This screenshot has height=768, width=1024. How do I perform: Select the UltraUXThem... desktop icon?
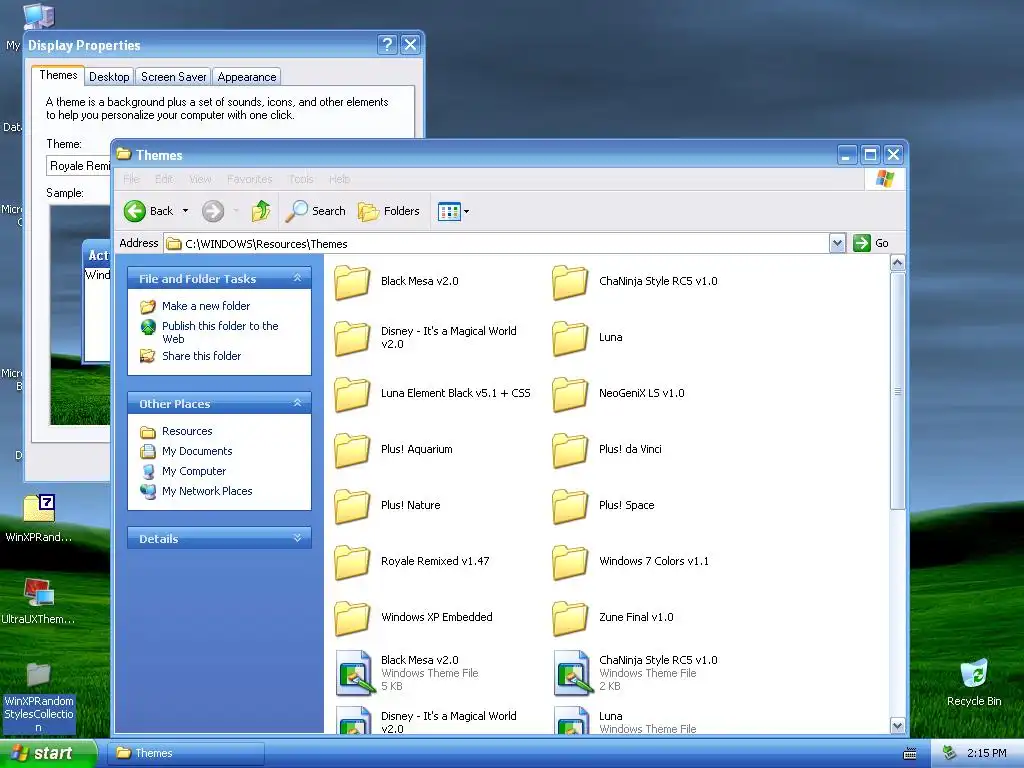click(x=38, y=601)
